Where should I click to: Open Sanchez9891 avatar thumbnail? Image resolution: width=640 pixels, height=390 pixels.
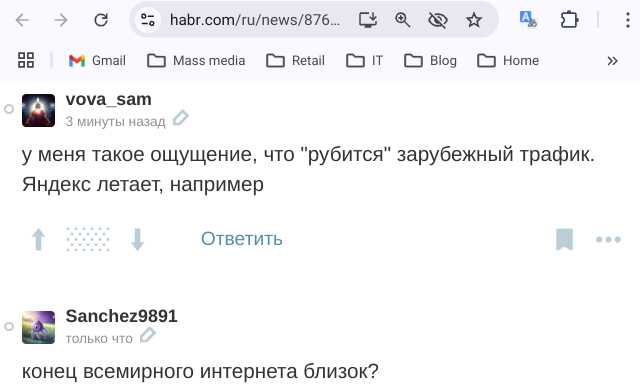click(38, 327)
